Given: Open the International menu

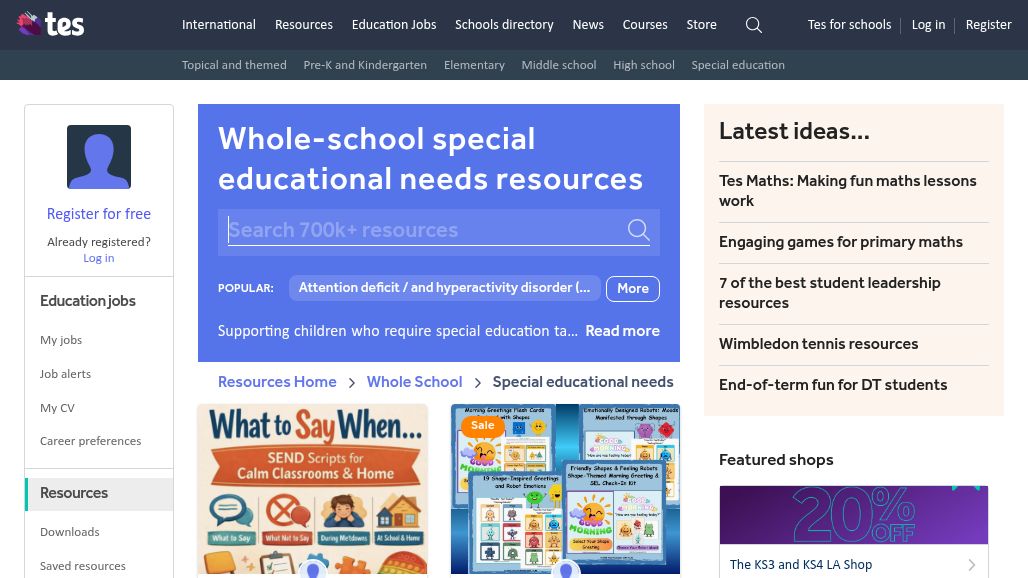Looking at the screenshot, I should click(x=218, y=24).
